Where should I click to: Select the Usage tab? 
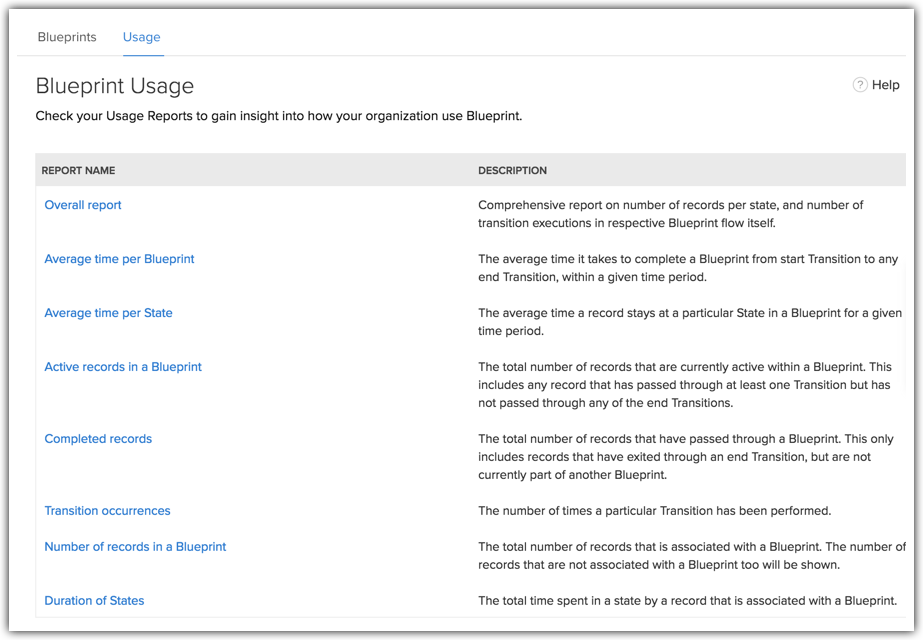click(x=141, y=37)
